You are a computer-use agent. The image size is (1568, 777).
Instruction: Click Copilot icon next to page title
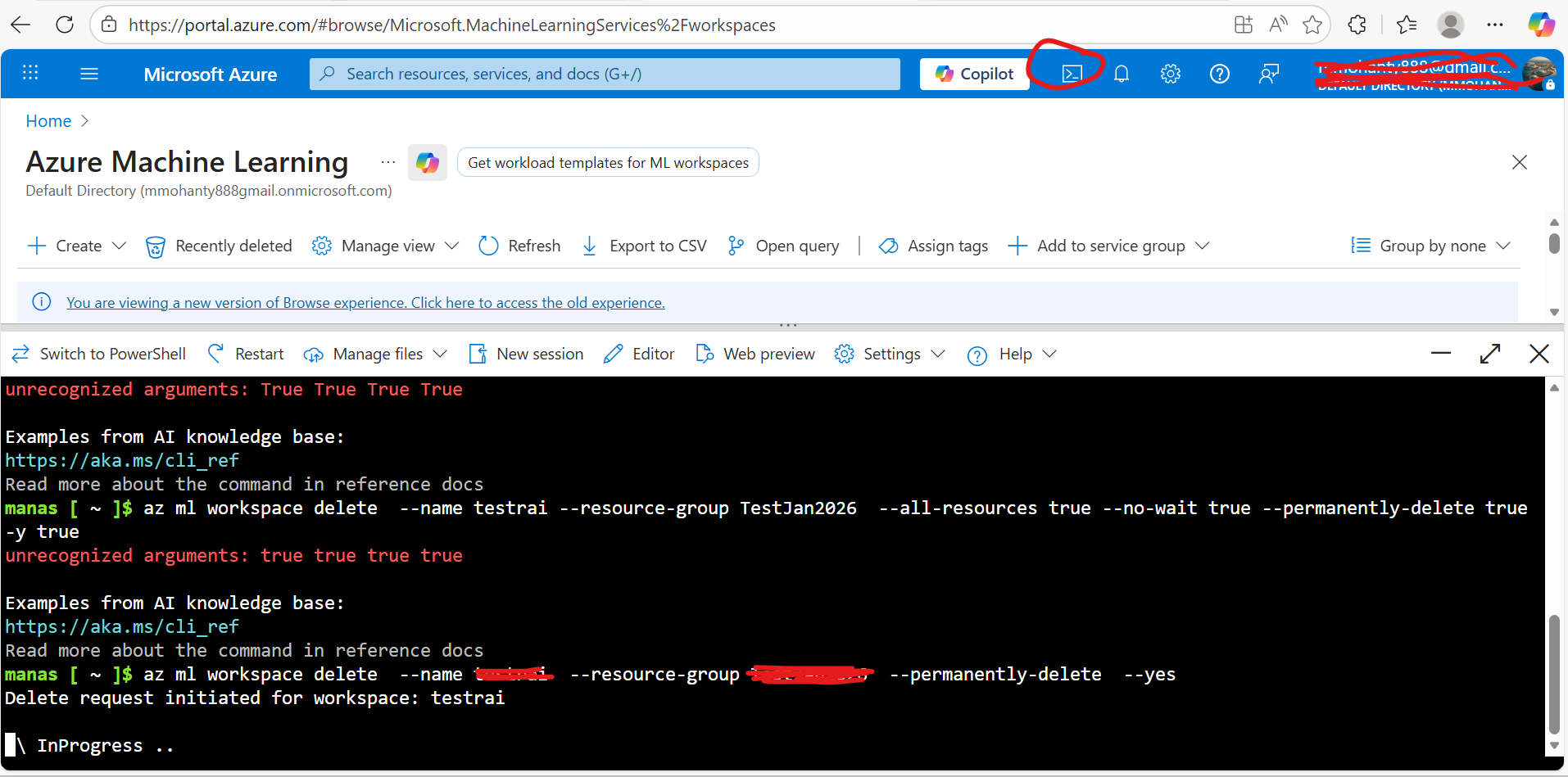point(428,162)
